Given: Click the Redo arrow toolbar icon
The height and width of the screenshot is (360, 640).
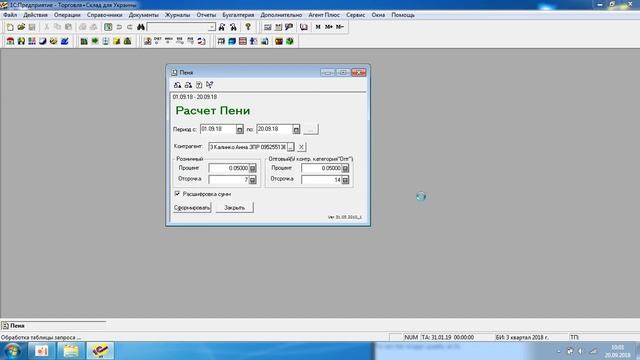Looking at the screenshot, I should point(130,27).
